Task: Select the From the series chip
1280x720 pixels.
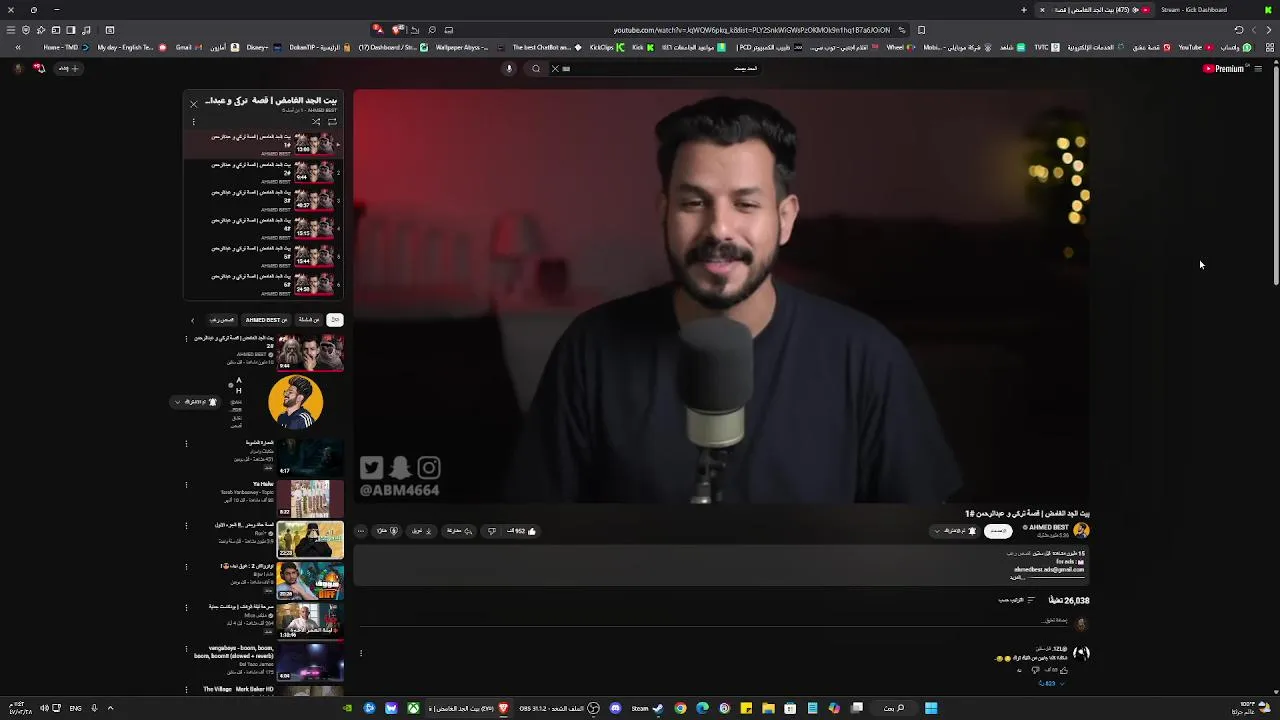Action: click(309, 320)
